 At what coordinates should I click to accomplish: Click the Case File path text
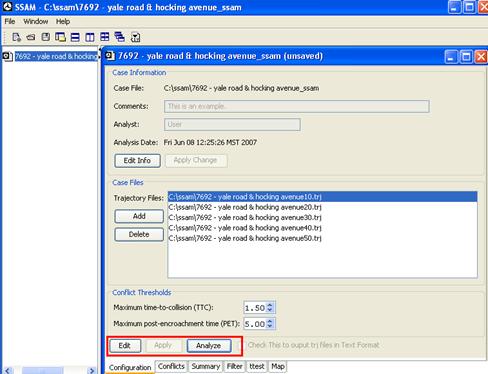pyautogui.click(x=241, y=88)
